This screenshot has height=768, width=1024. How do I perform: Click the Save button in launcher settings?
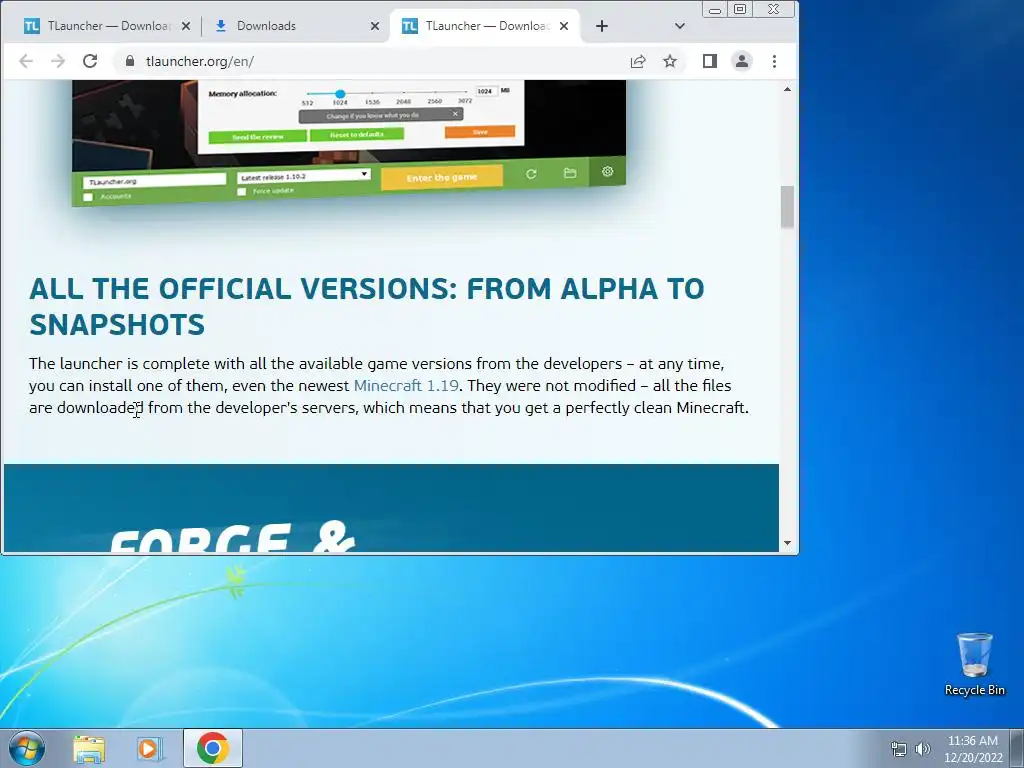480,131
